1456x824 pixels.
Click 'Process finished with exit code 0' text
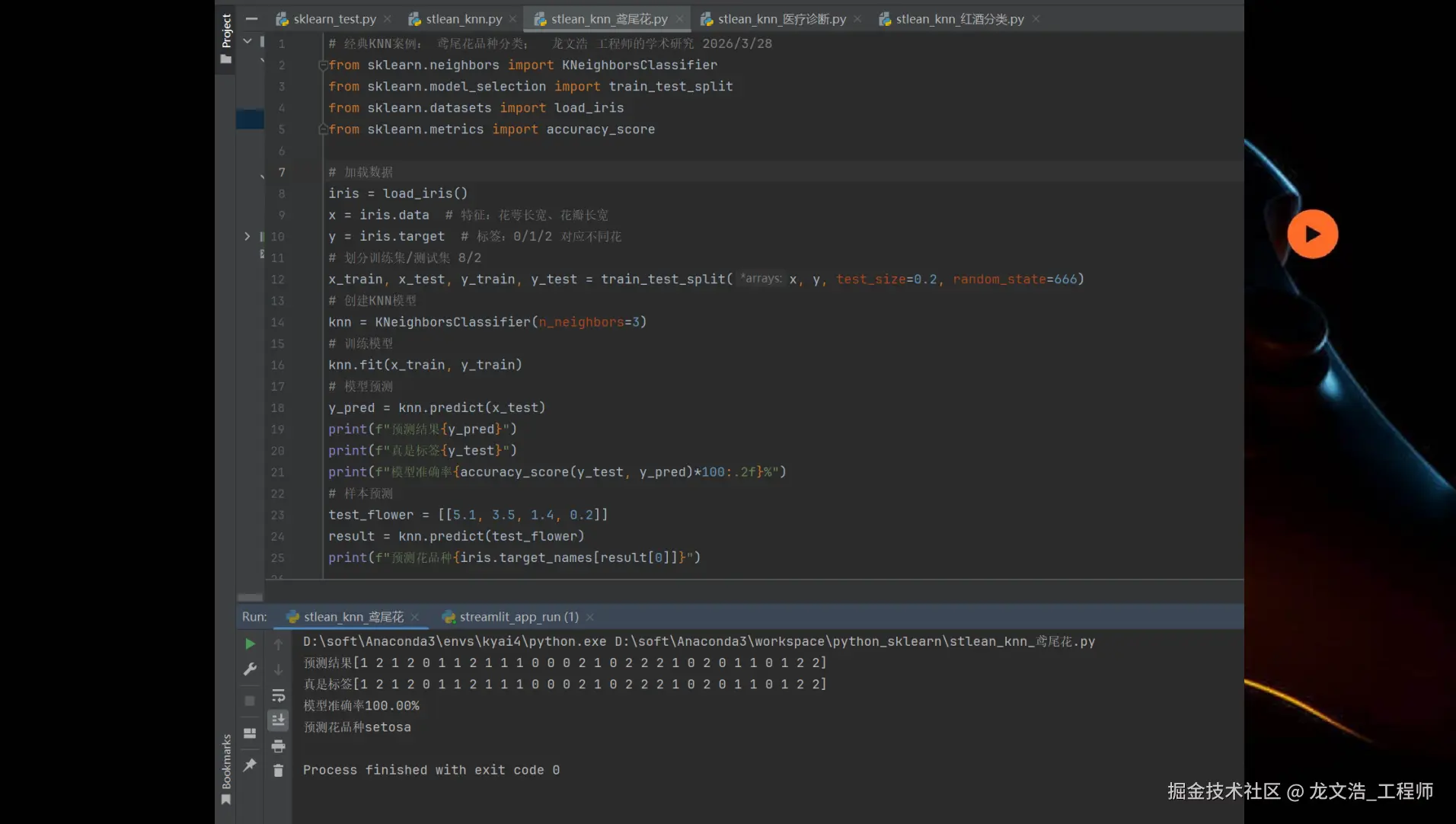click(431, 770)
